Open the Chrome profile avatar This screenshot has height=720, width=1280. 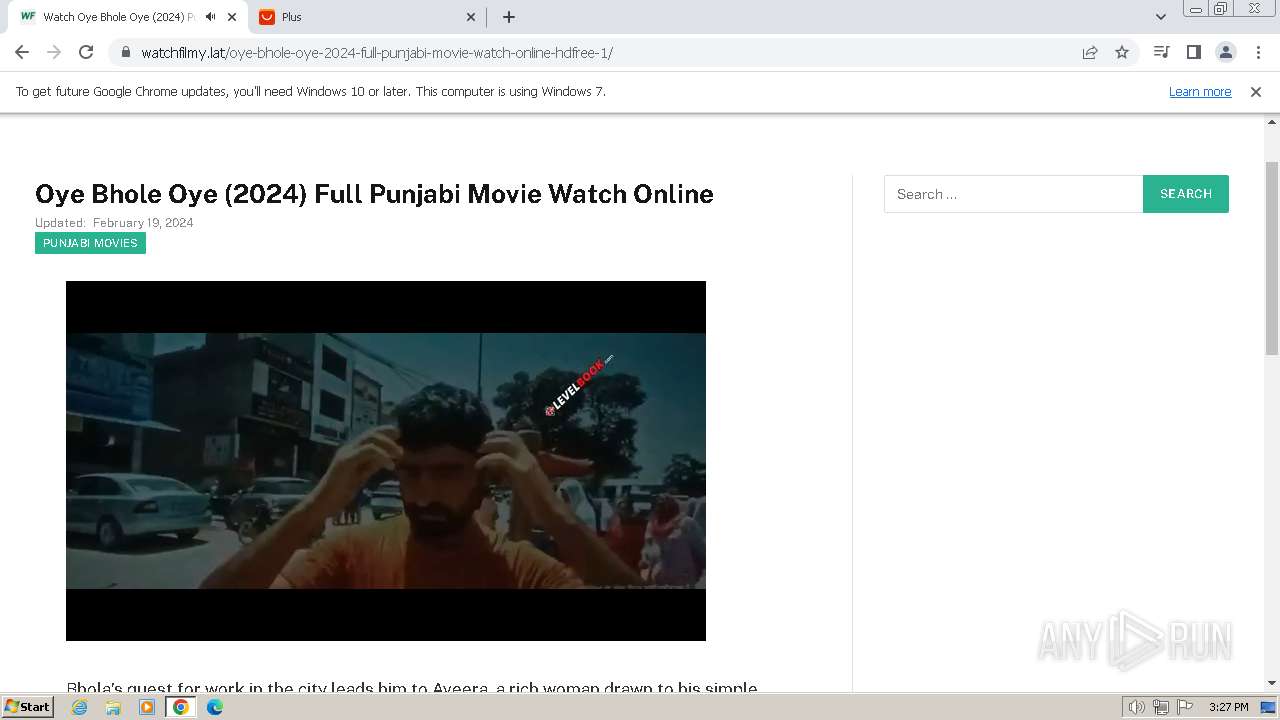point(1225,52)
